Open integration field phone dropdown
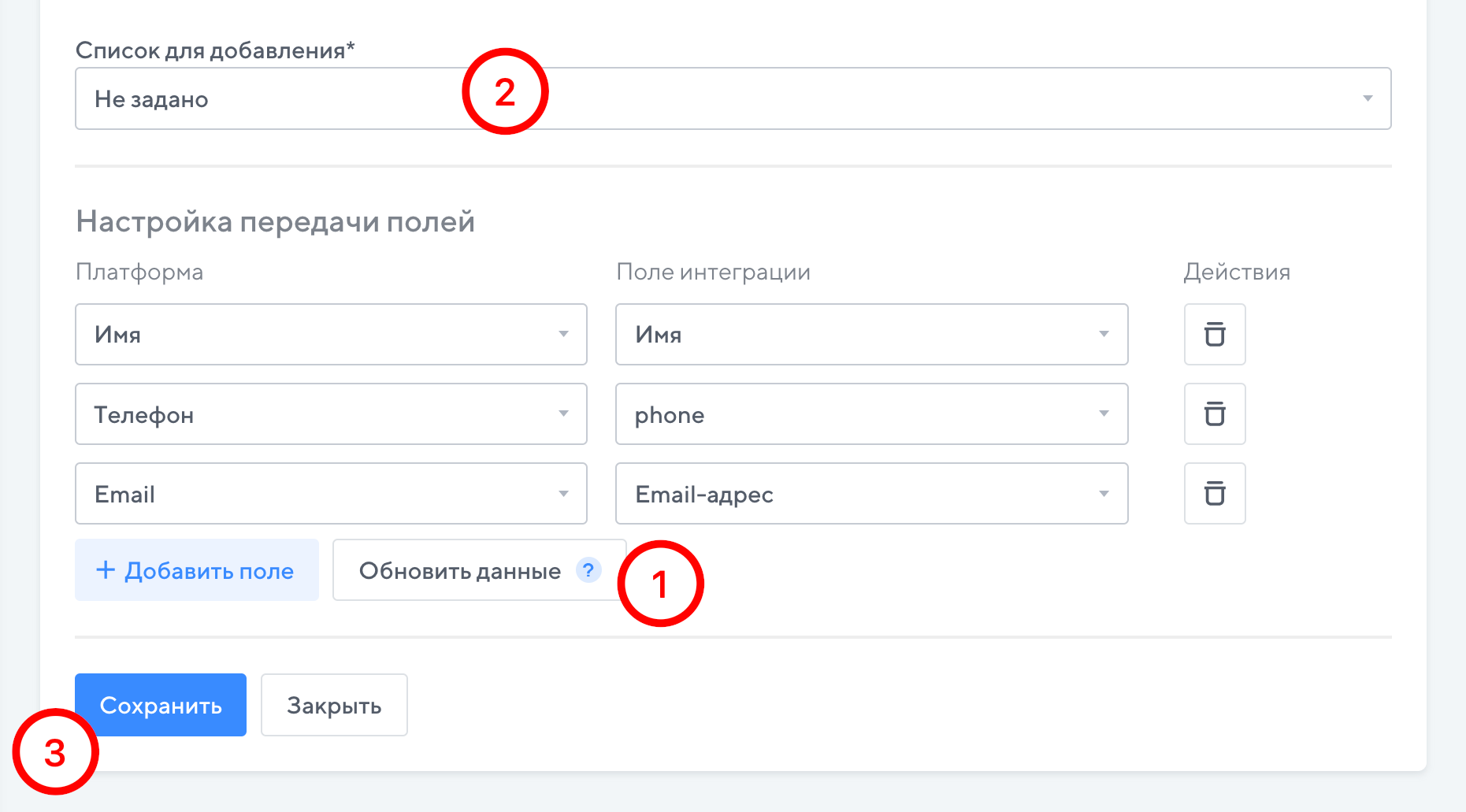1466x812 pixels. [x=871, y=414]
